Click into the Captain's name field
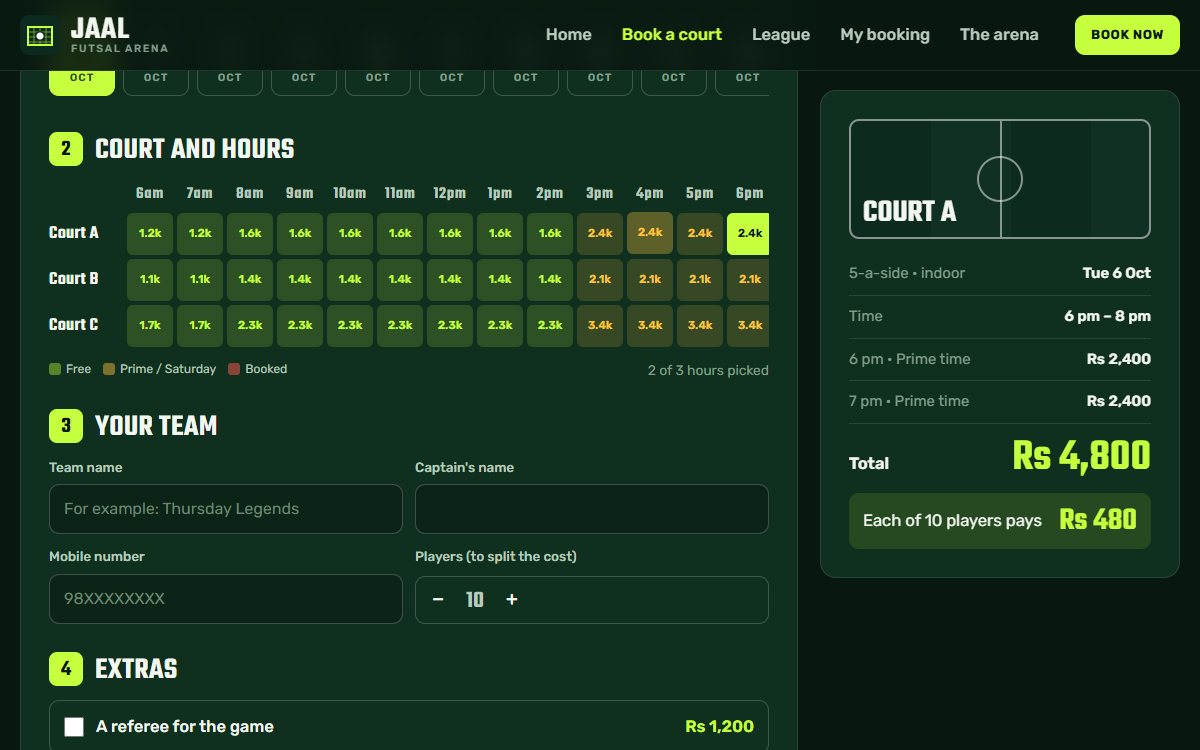This screenshot has width=1200, height=750. tap(592, 509)
